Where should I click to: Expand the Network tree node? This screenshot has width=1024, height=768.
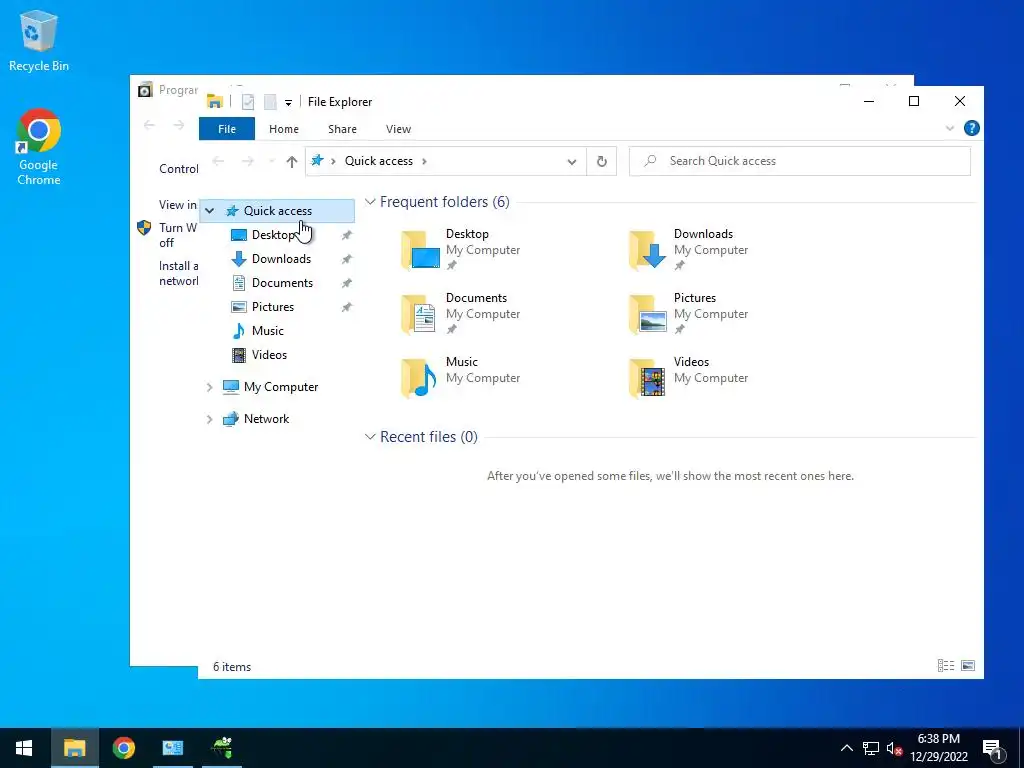[210, 419]
